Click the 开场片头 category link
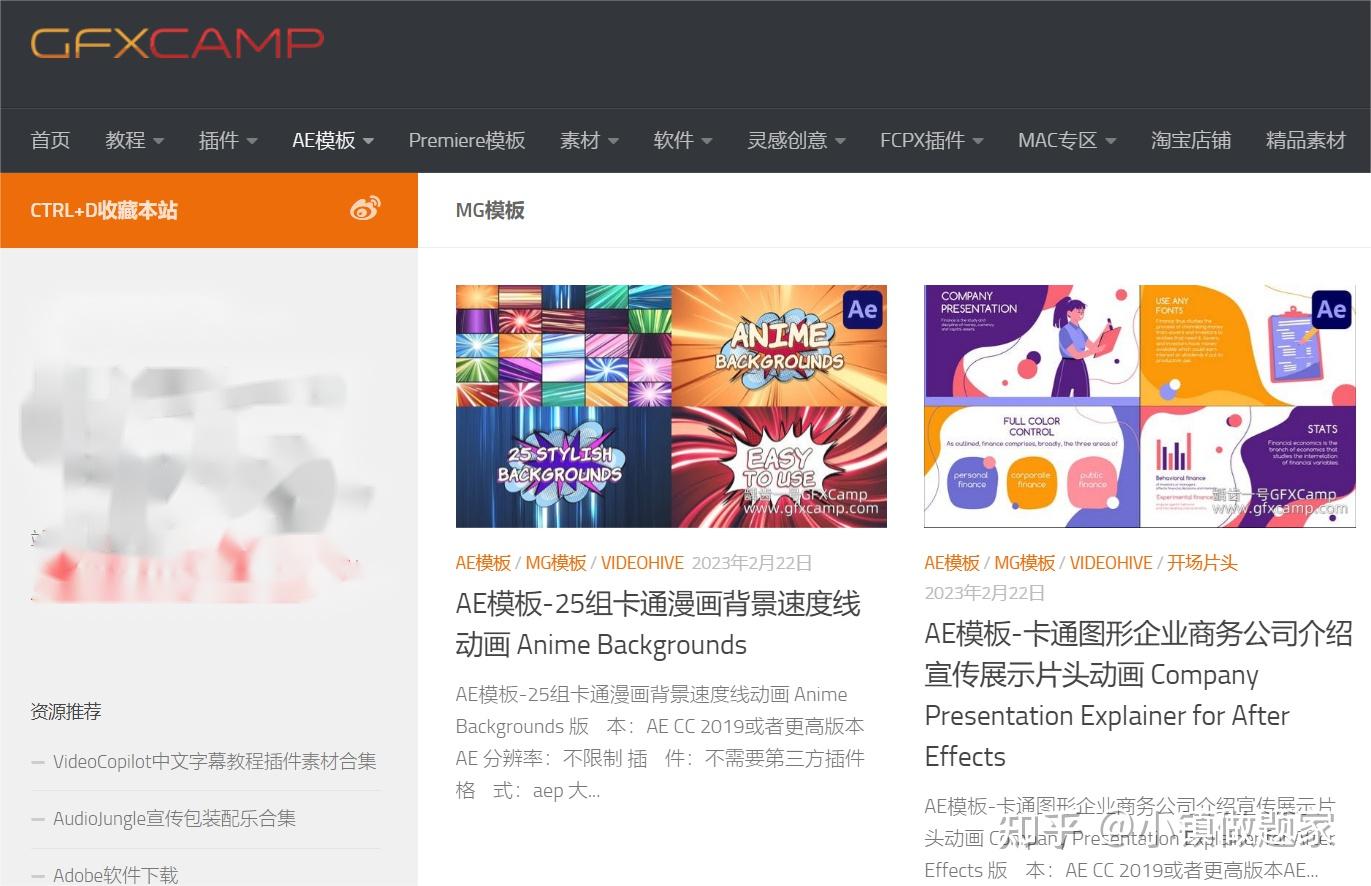This screenshot has height=886, width=1371. click(1201, 562)
